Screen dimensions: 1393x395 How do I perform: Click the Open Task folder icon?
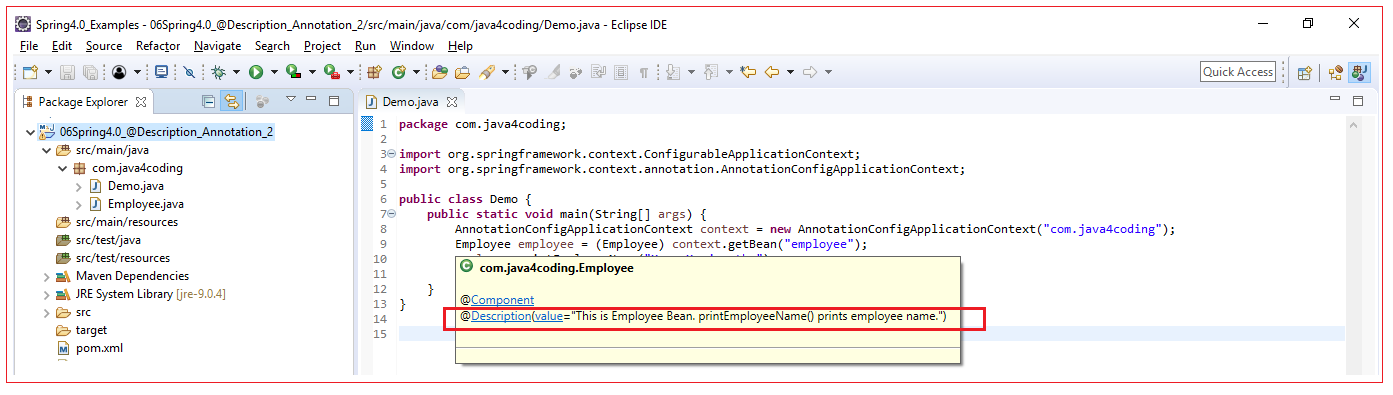(x=462, y=72)
